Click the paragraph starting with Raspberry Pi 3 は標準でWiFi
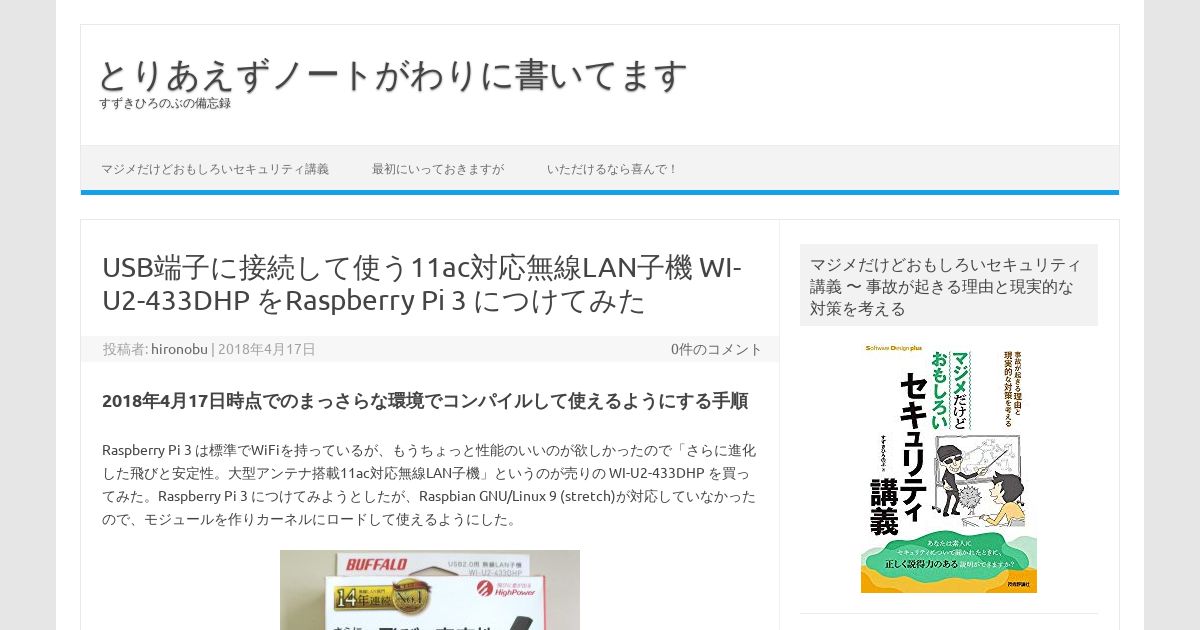 coord(430,485)
